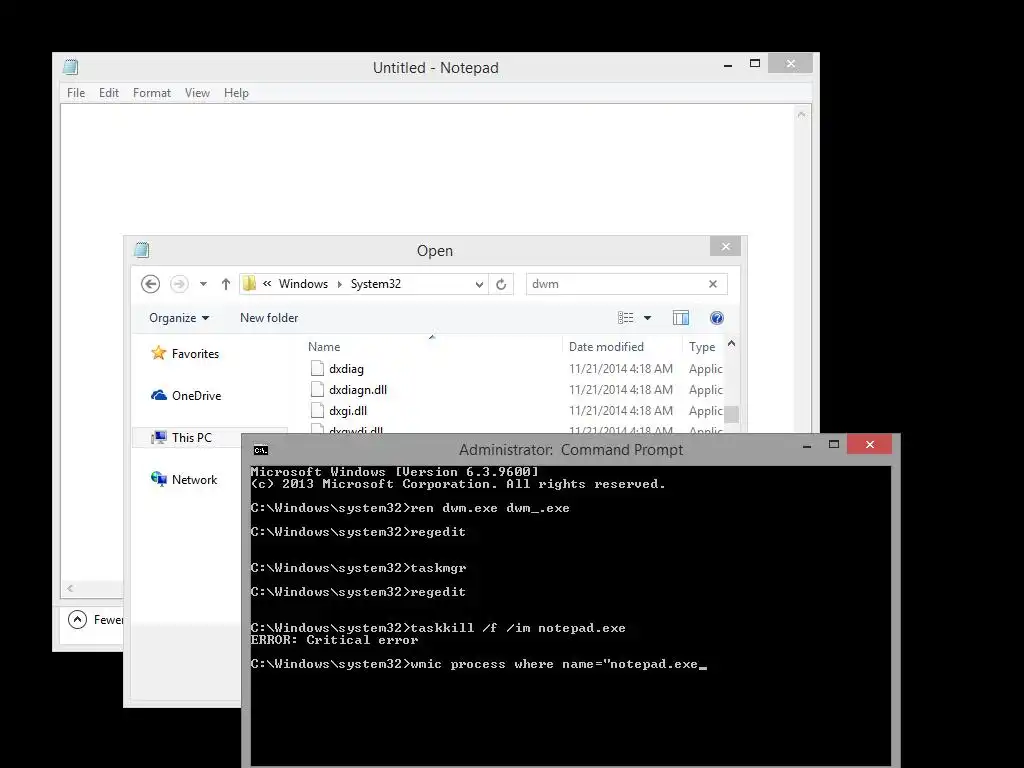Click the Notepad icon in the Open dialog title bar

(142, 249)
